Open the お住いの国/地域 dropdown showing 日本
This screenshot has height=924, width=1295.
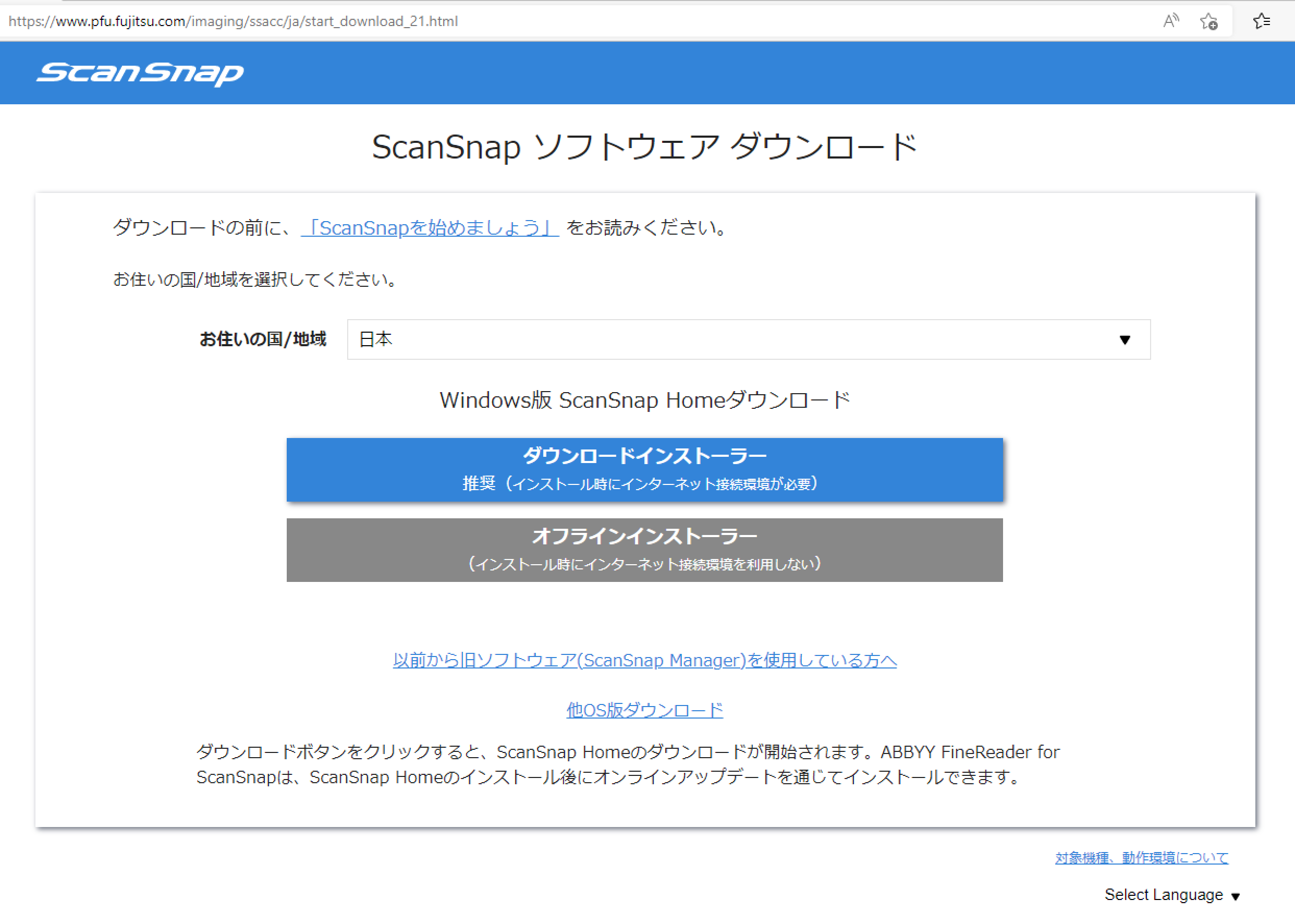pos(749,339)
